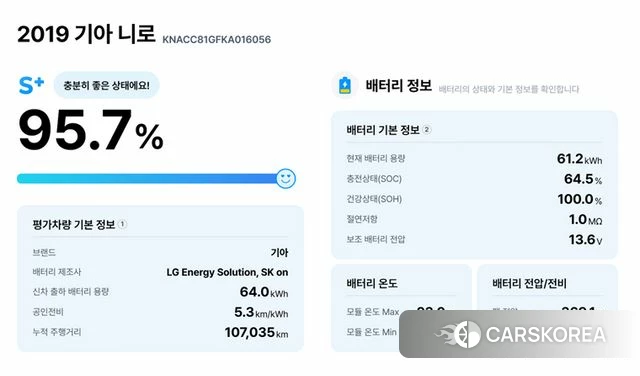Click the 충전상태(SOC) 64.5% value
This screenshot has height=376, width=640.
coord(583,179)
